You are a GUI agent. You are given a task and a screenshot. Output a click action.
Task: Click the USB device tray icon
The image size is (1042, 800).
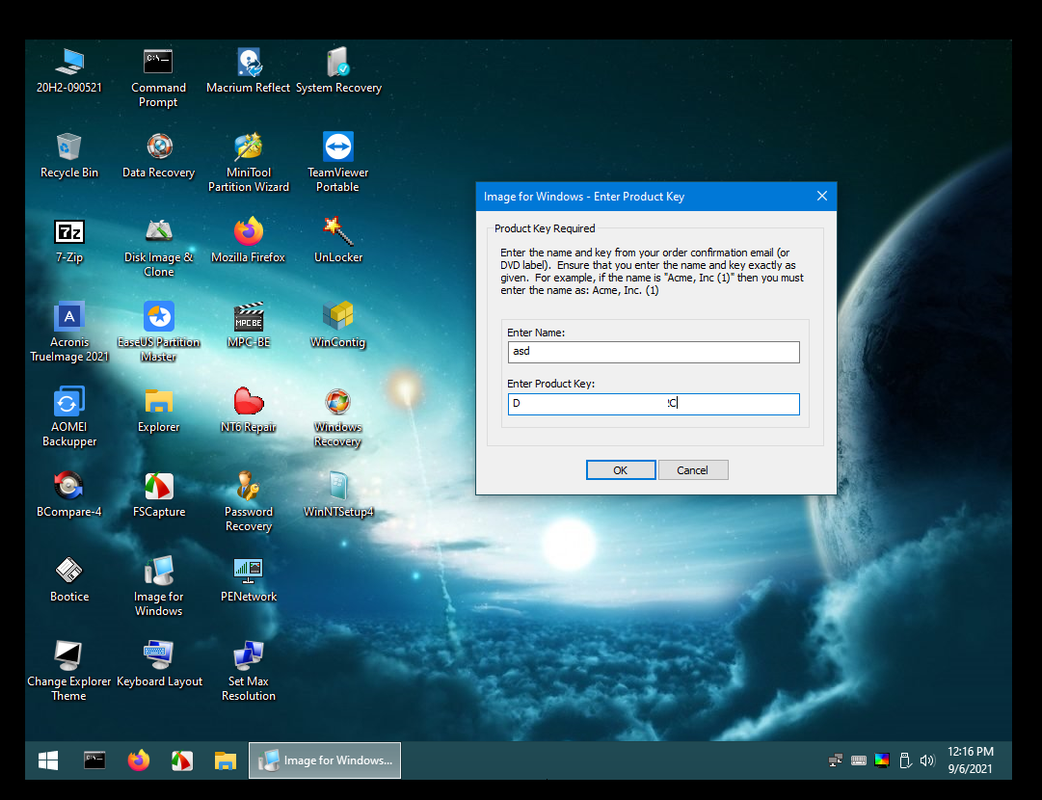(904, 760)
